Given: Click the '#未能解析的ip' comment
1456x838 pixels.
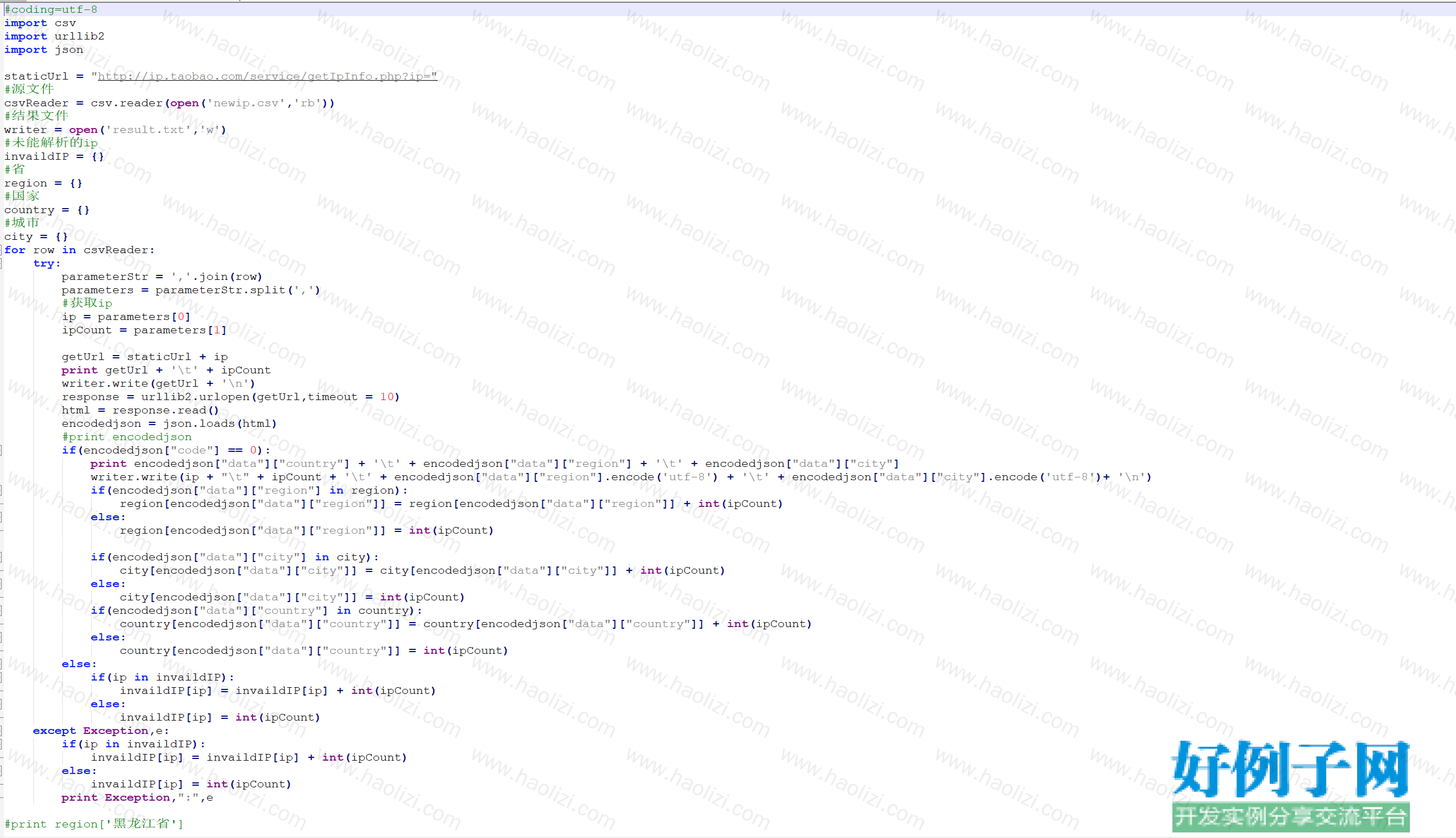Looking at the screenshot, I should 51,143.
